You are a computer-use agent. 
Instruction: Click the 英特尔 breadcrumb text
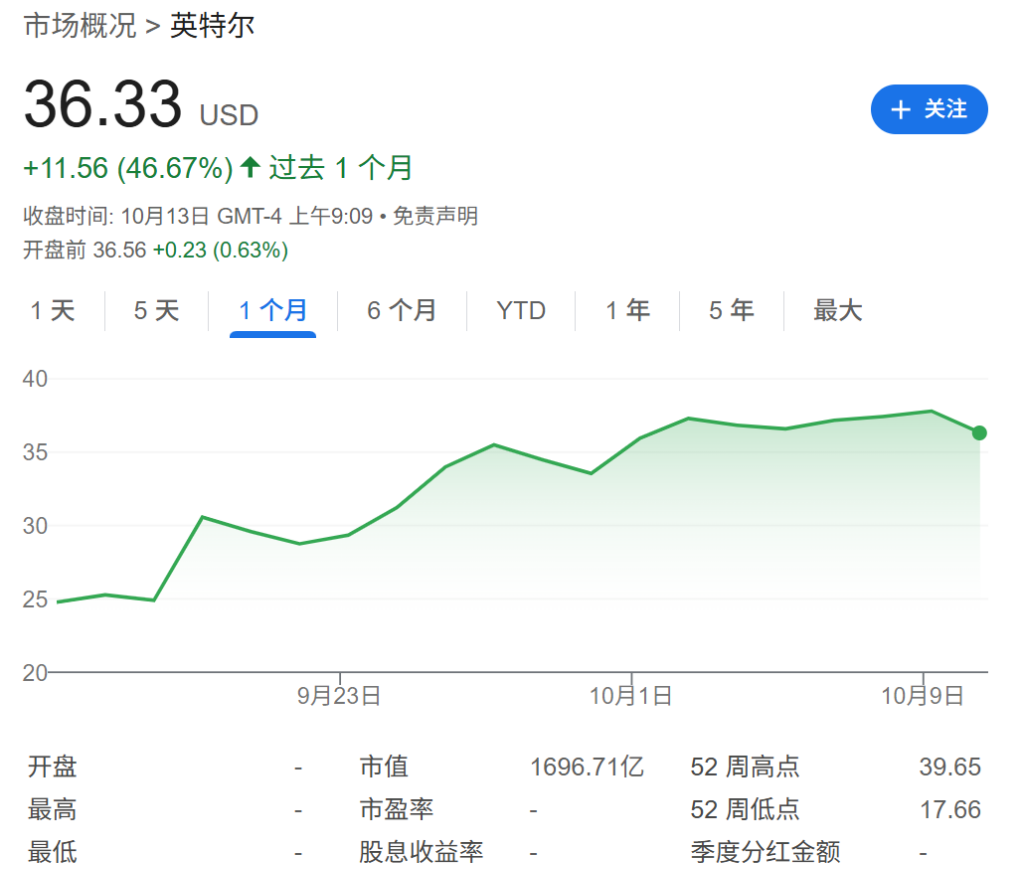coord(212,26)
